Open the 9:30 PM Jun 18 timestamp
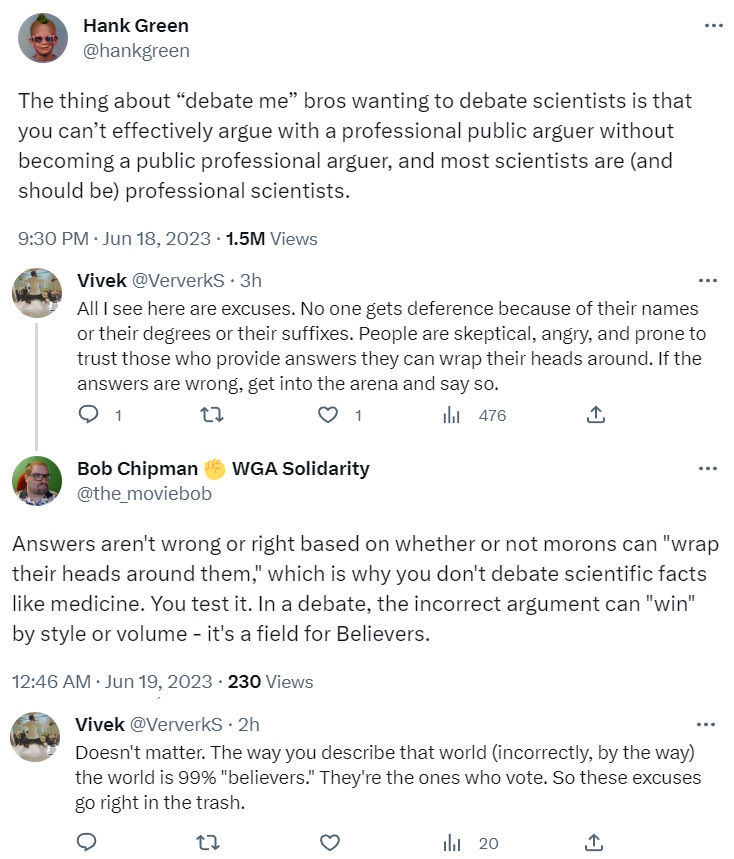The width and height of the screenshot is (734, 859). 115,239
